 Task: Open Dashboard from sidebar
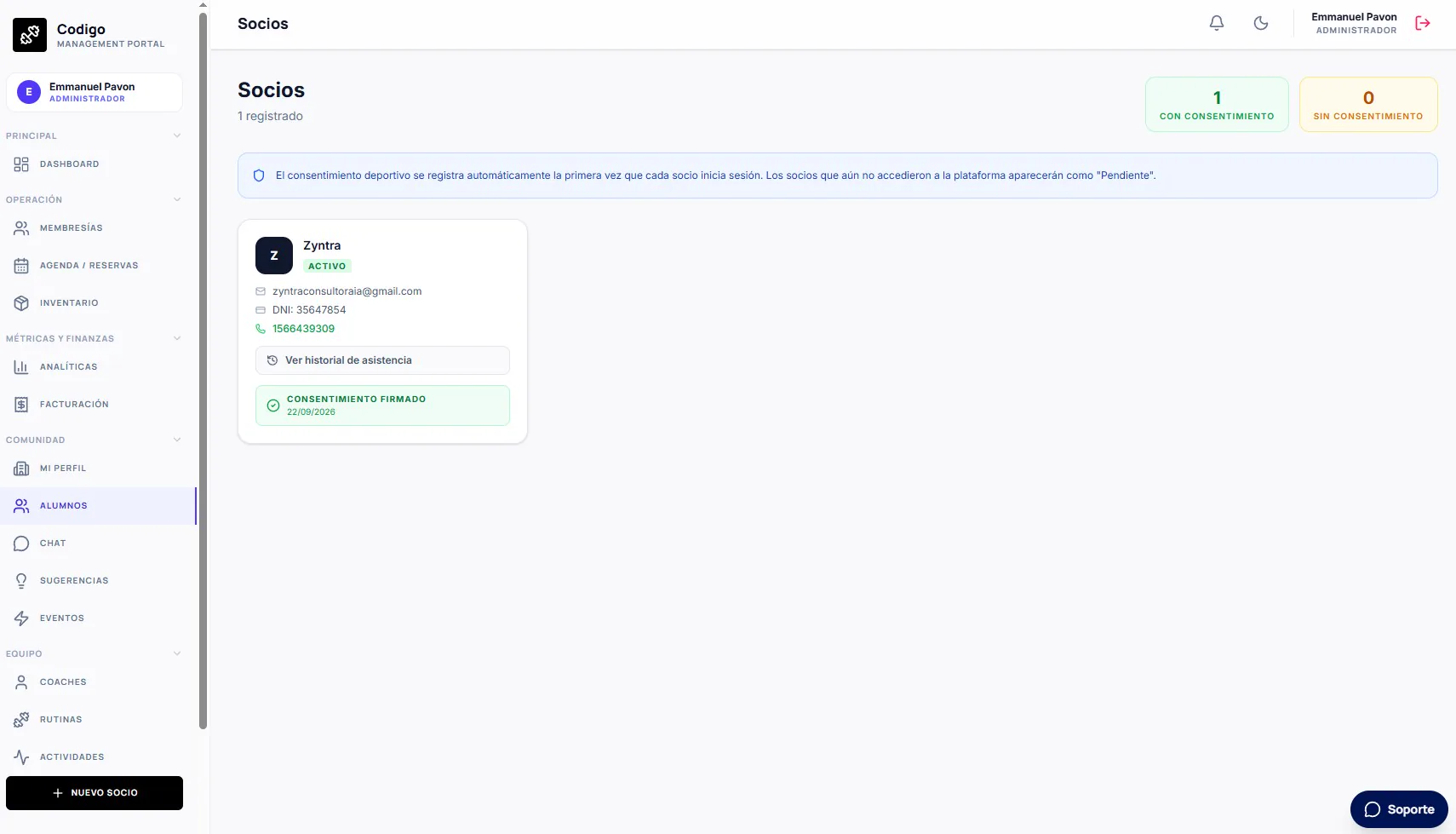pos(98,164)
